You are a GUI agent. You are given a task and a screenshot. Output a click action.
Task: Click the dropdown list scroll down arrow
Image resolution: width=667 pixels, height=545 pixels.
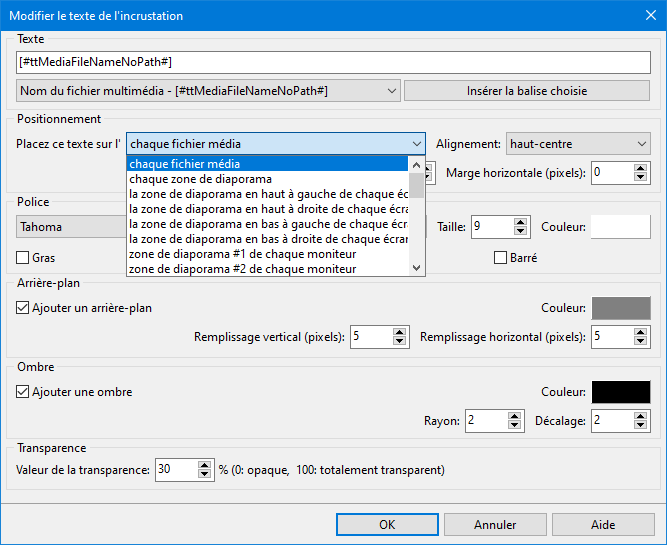pyautogui.click(x=416, y=268)
